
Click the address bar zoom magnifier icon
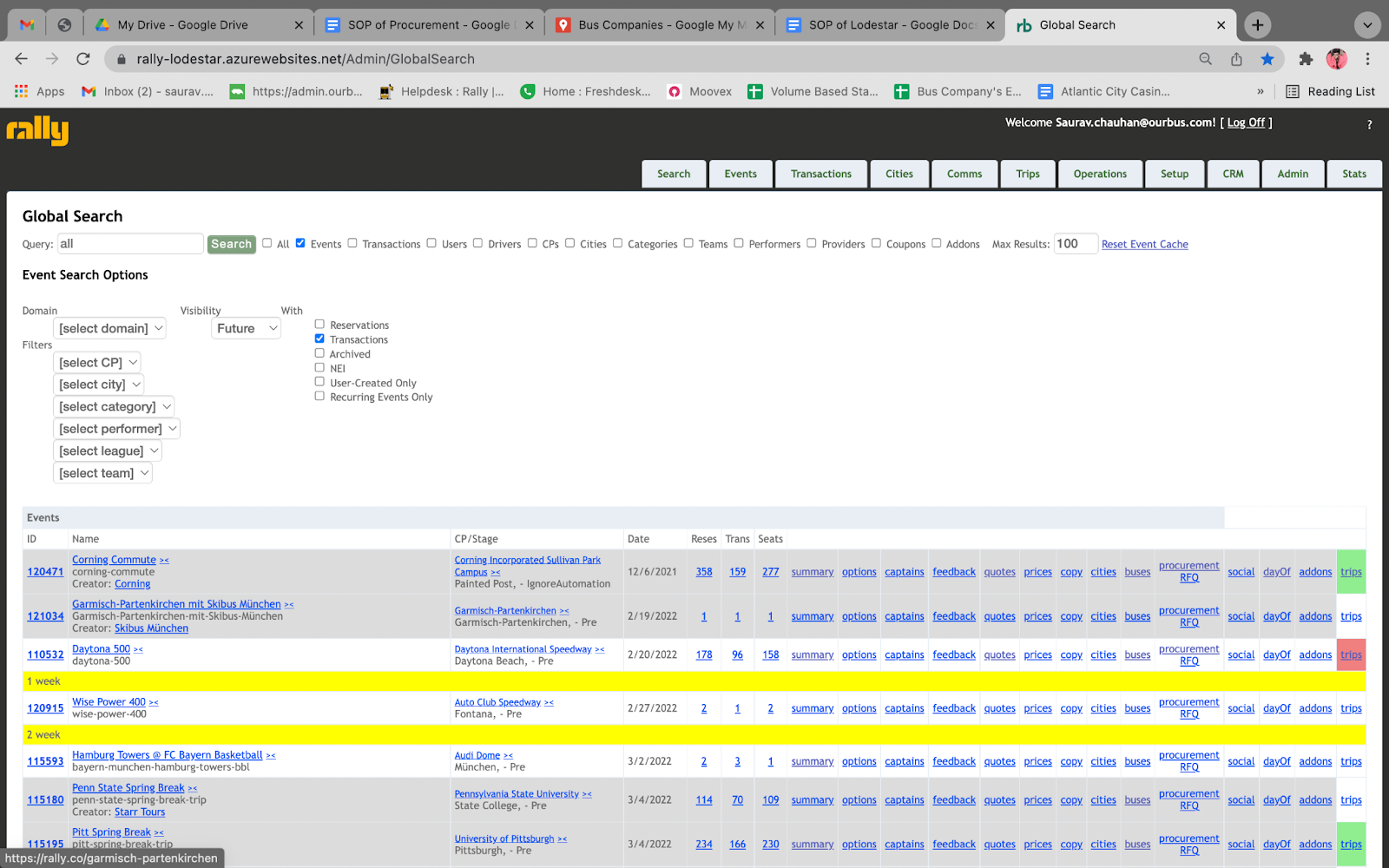coord(1205,59)
